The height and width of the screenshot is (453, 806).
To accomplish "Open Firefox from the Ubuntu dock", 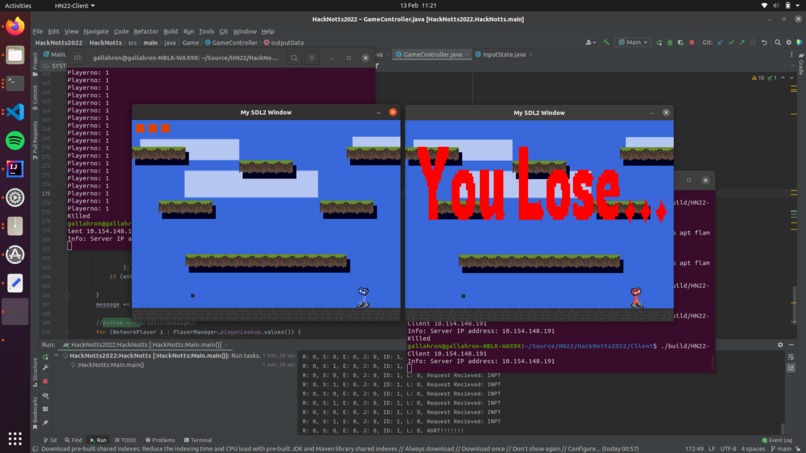I will (15, 26).
